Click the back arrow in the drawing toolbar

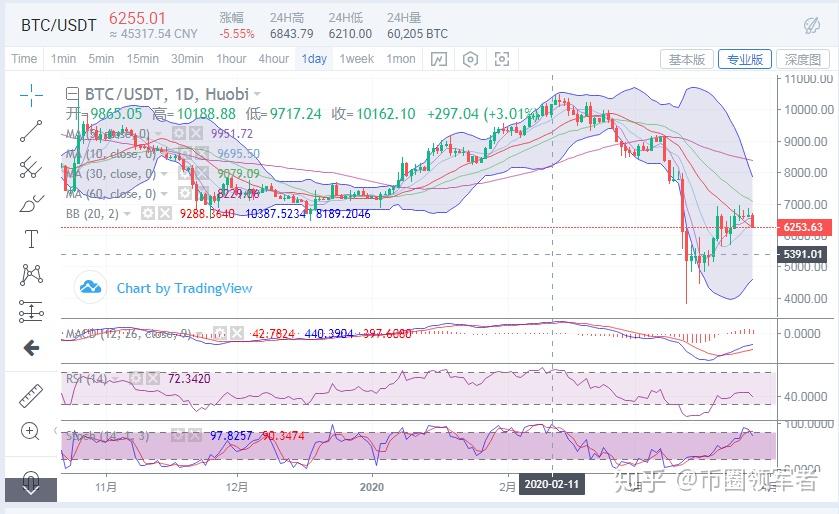[x=31, y=348]
